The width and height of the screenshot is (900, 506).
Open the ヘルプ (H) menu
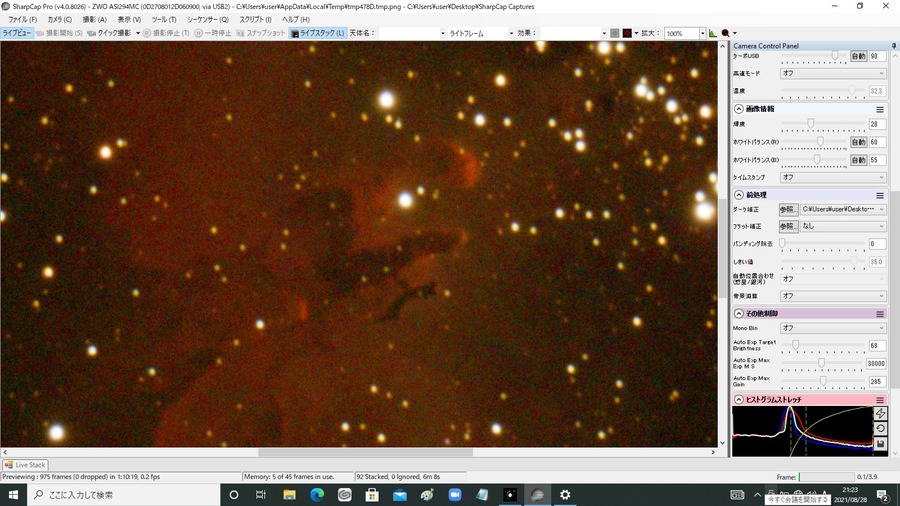point(296,20)
